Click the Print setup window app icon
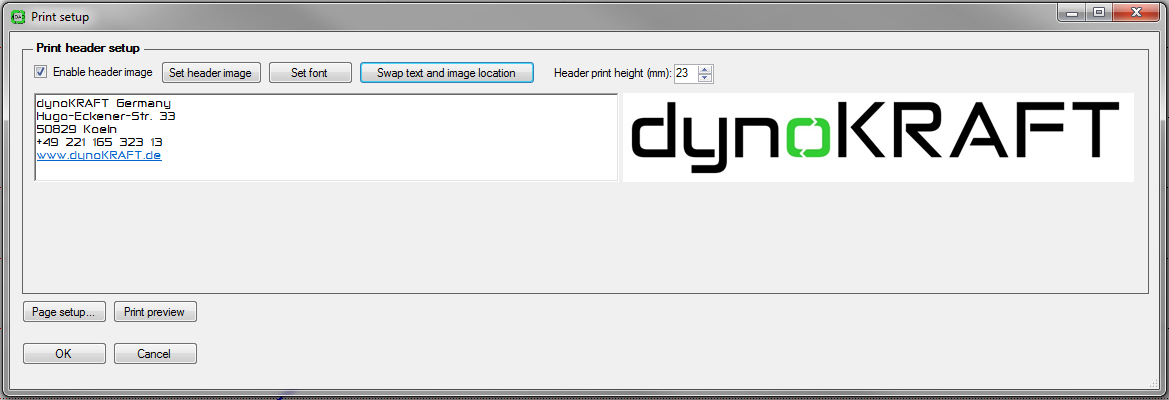 coord(16,16)
